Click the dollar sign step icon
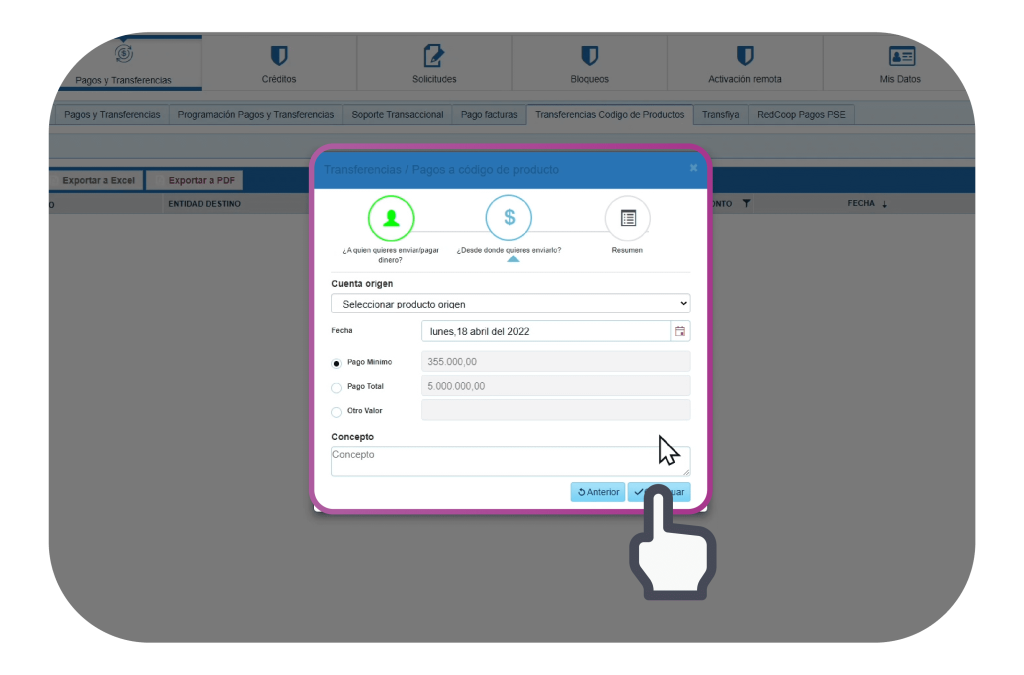 (x=509, y=218)
